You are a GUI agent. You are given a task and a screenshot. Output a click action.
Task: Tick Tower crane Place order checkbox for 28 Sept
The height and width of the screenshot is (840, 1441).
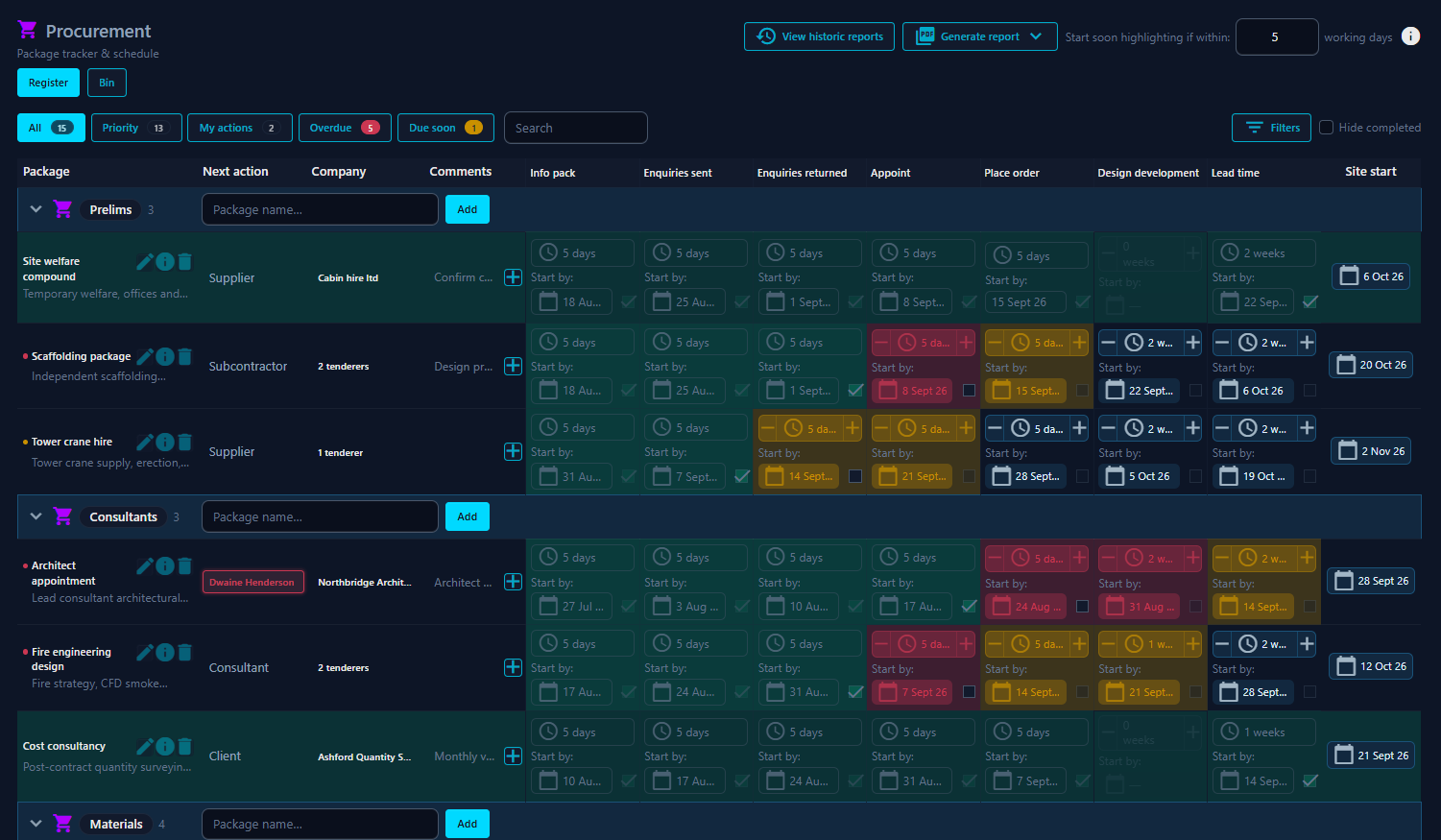pyautogui.click(x=1083, y=476)
